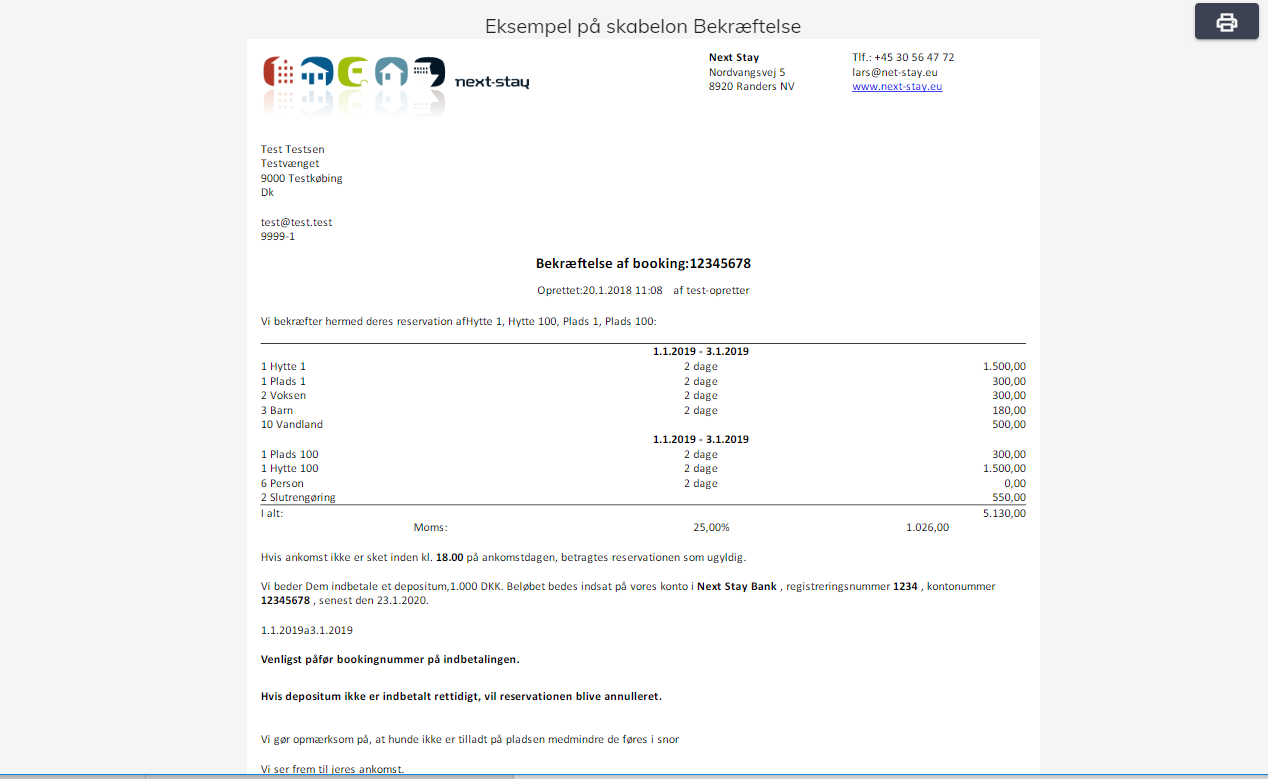Select the sentence starting "Vi gør opmærksom på"
Image resolution: width=1268 pixels, height=779 pixels.
[471, 740]
